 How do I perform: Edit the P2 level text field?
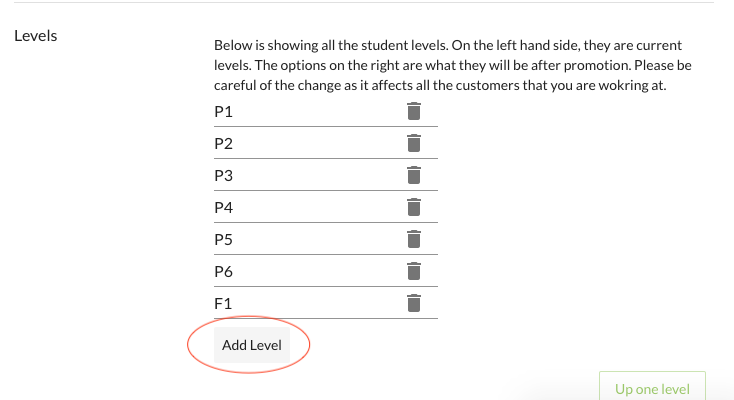[300, 144]
